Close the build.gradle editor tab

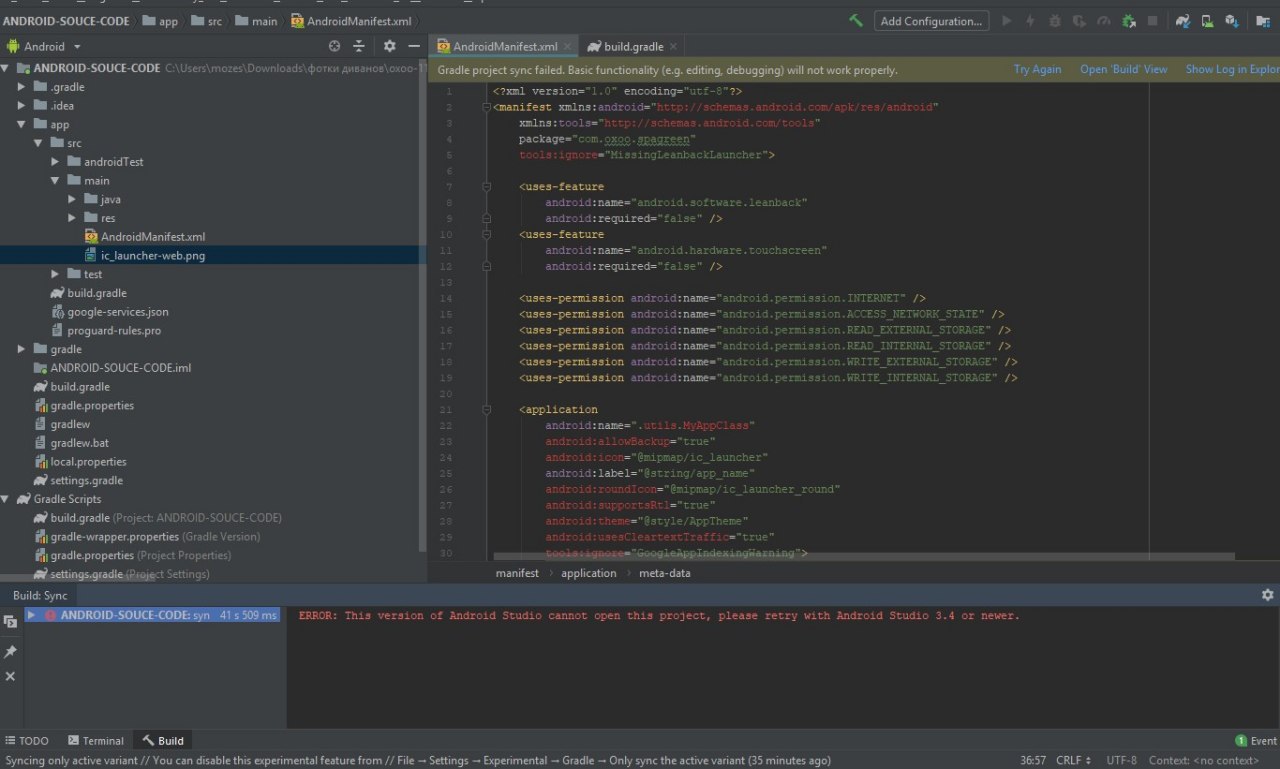tap(673, 46)
